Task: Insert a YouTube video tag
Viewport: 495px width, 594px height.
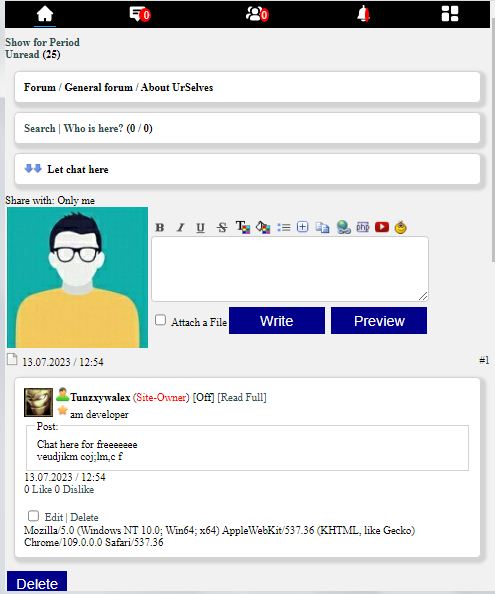Action: (382, 227)
